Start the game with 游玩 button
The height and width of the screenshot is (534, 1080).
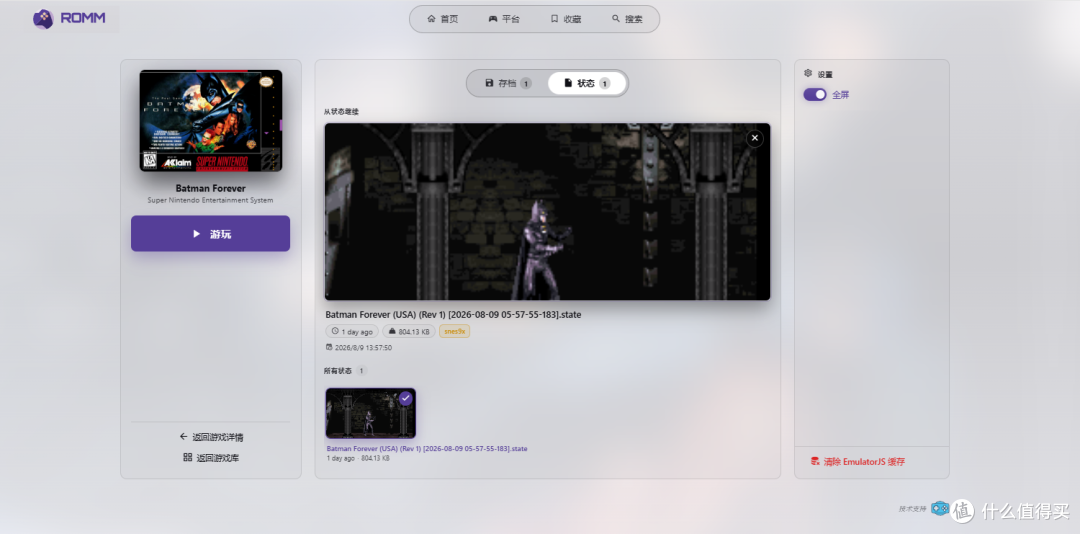[210, 234]
